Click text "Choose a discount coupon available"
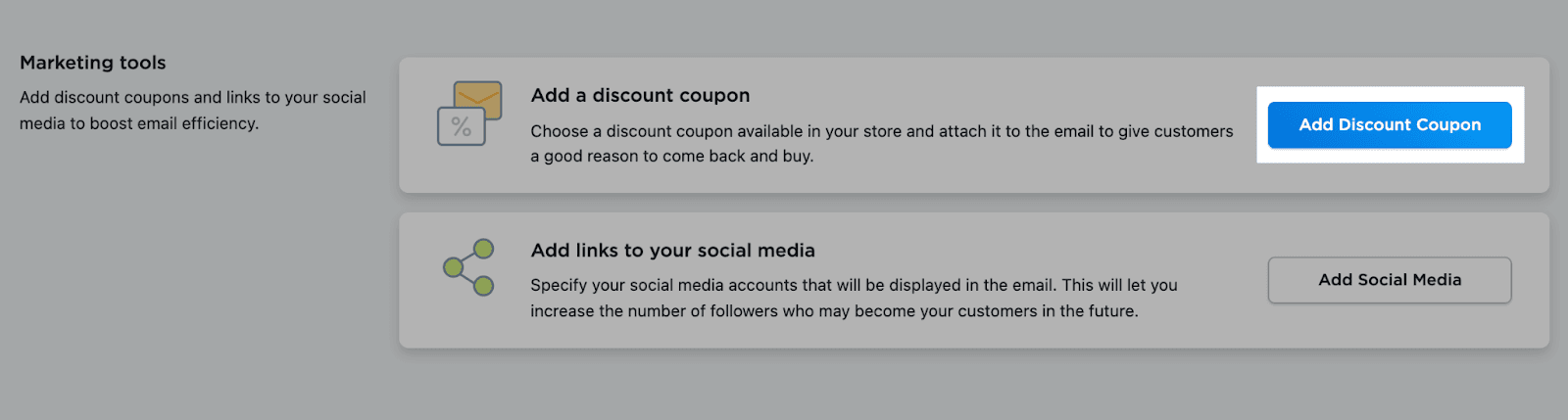This screenshot has height=420, width=1568. point(666,131)
